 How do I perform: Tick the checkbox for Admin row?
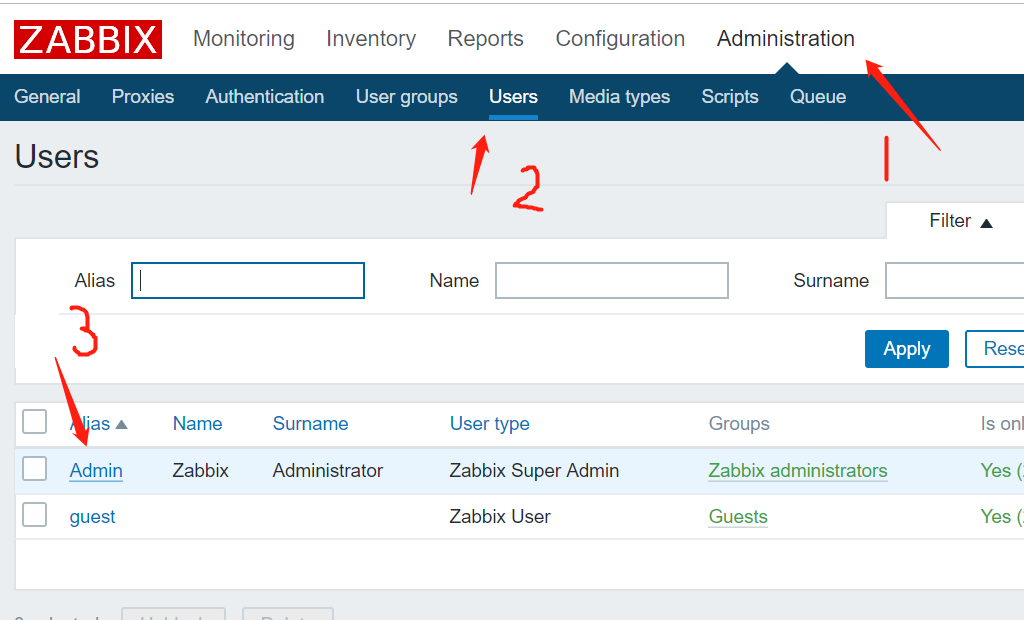(x=35, y=468)
